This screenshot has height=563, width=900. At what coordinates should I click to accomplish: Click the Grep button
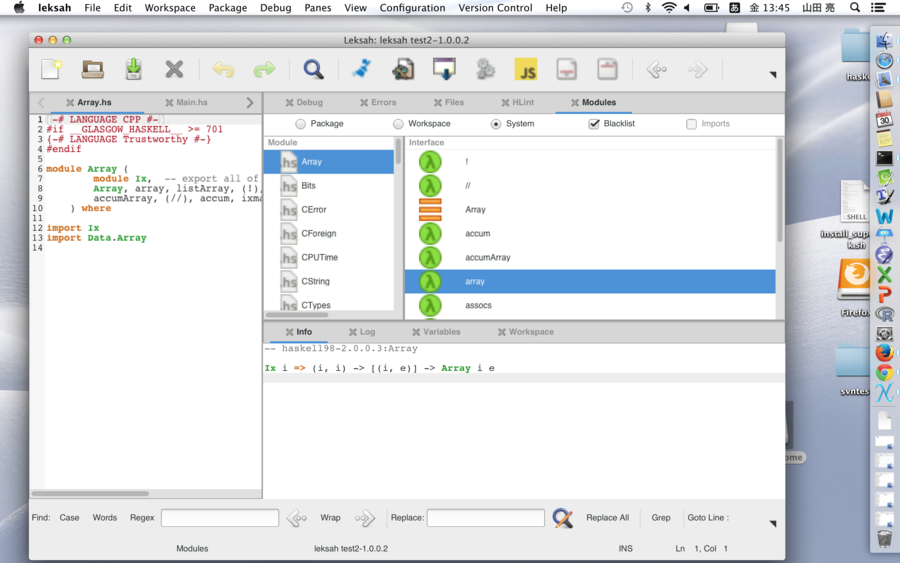pyautogui.click(x=661, y=518)
